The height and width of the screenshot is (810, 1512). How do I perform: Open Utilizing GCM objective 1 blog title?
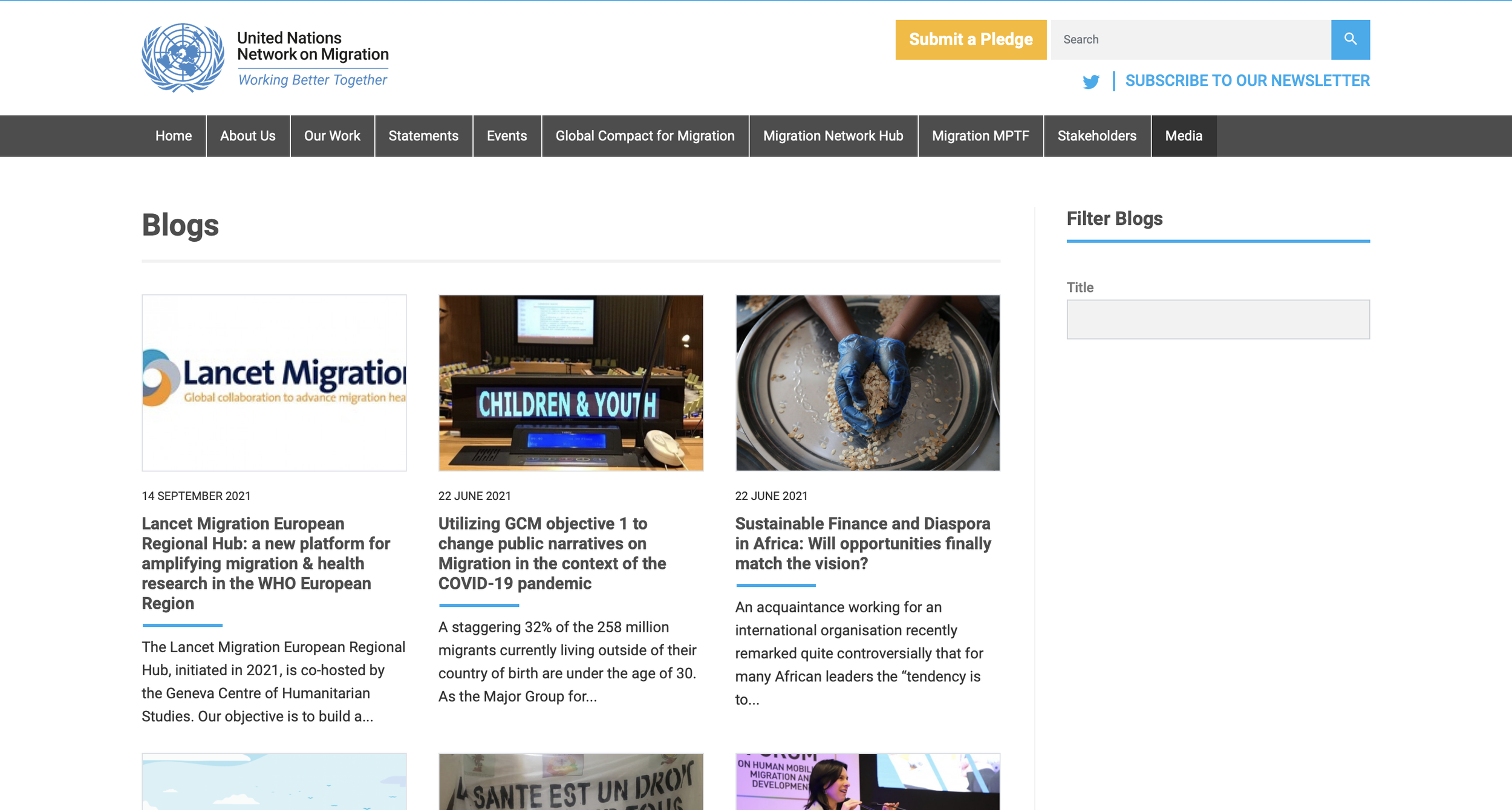tap(552, 552)
